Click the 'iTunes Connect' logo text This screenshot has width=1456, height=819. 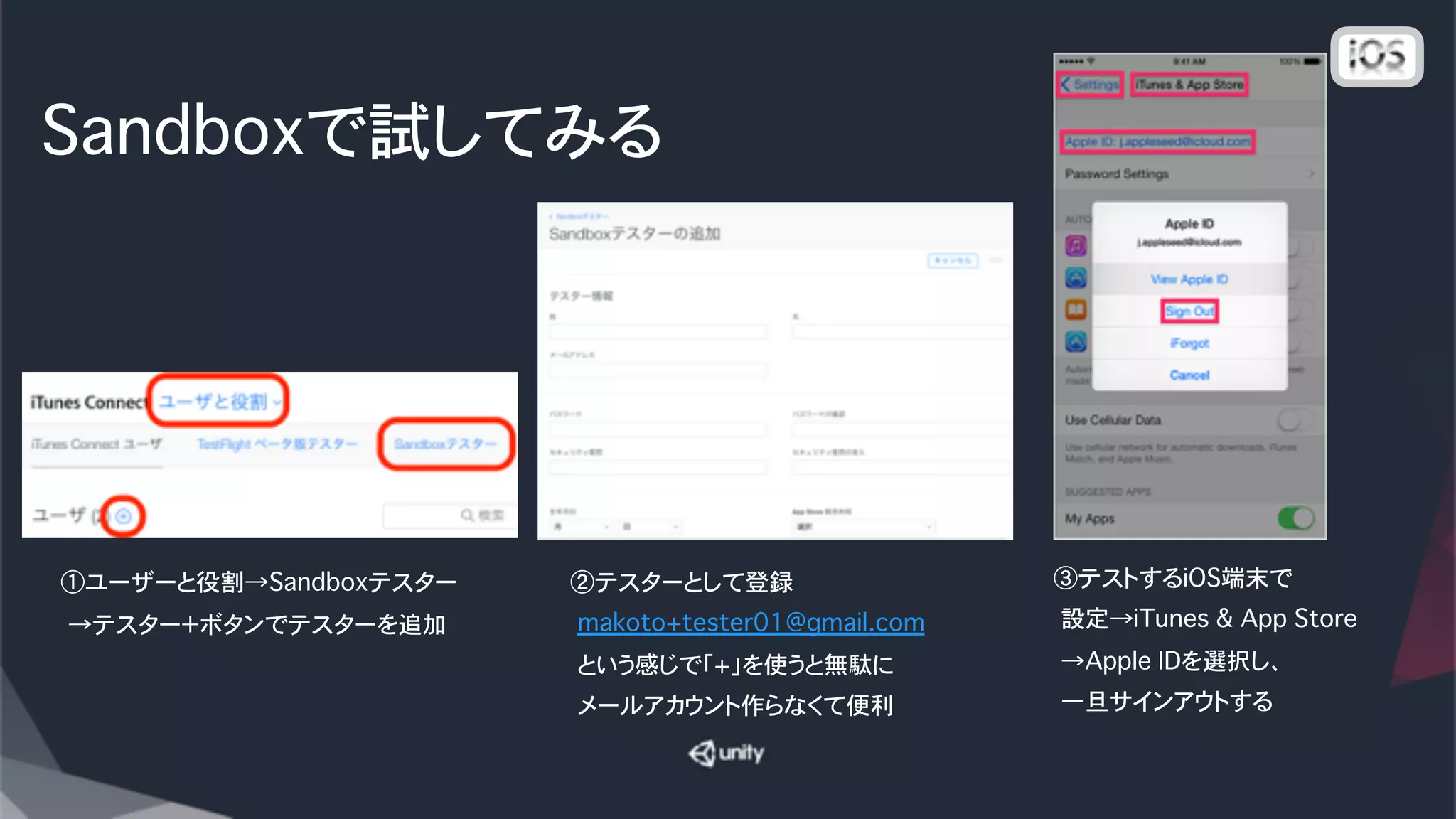[88, 402]
